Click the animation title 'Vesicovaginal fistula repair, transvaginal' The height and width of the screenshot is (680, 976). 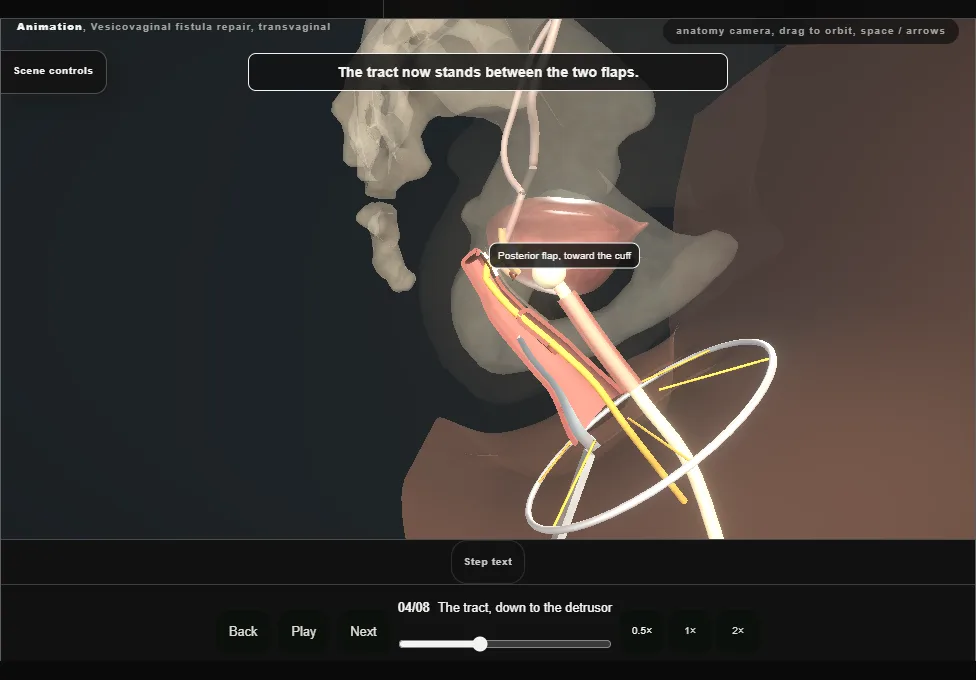210,27
